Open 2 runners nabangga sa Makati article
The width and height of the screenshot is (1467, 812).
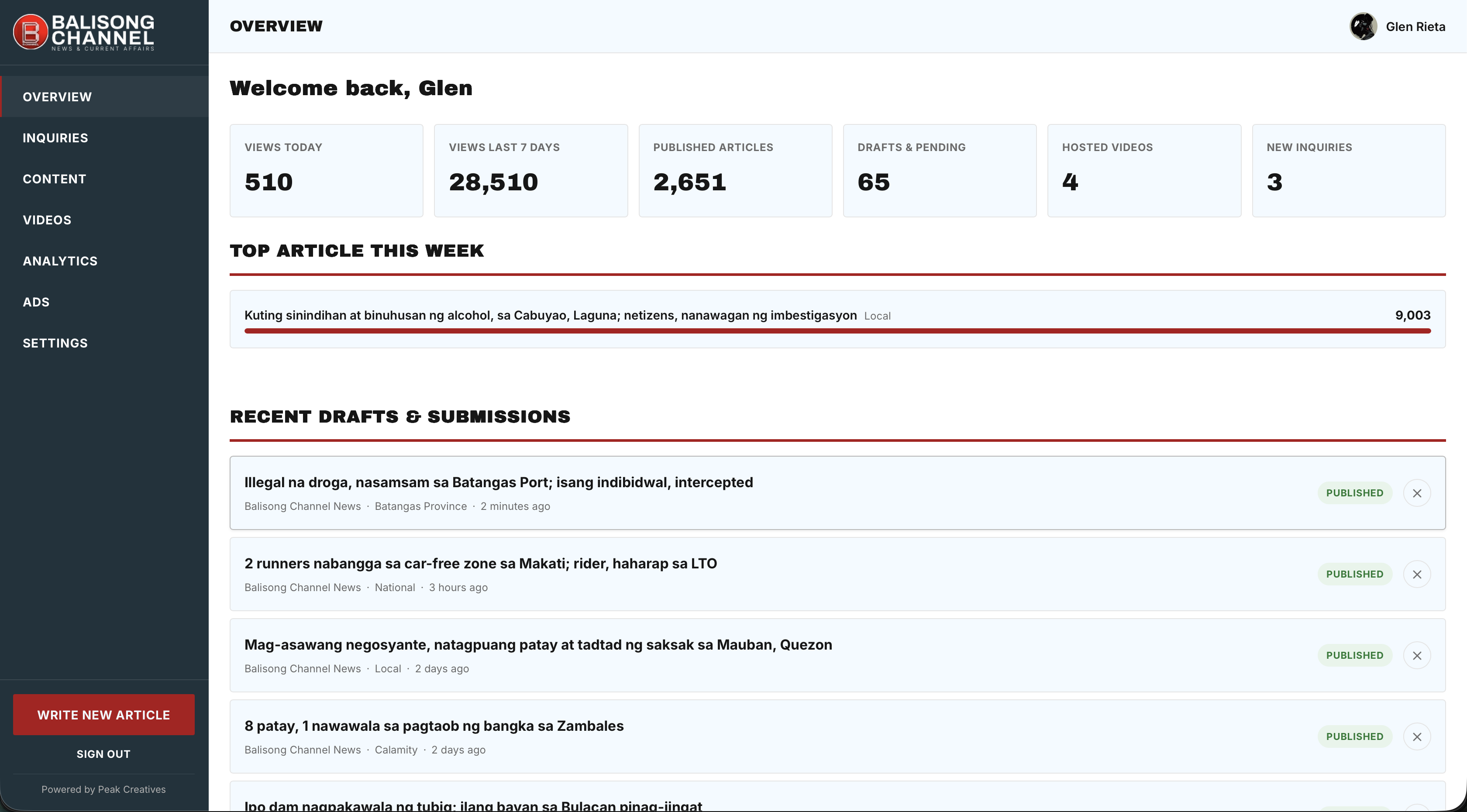[x=481, y=564]
